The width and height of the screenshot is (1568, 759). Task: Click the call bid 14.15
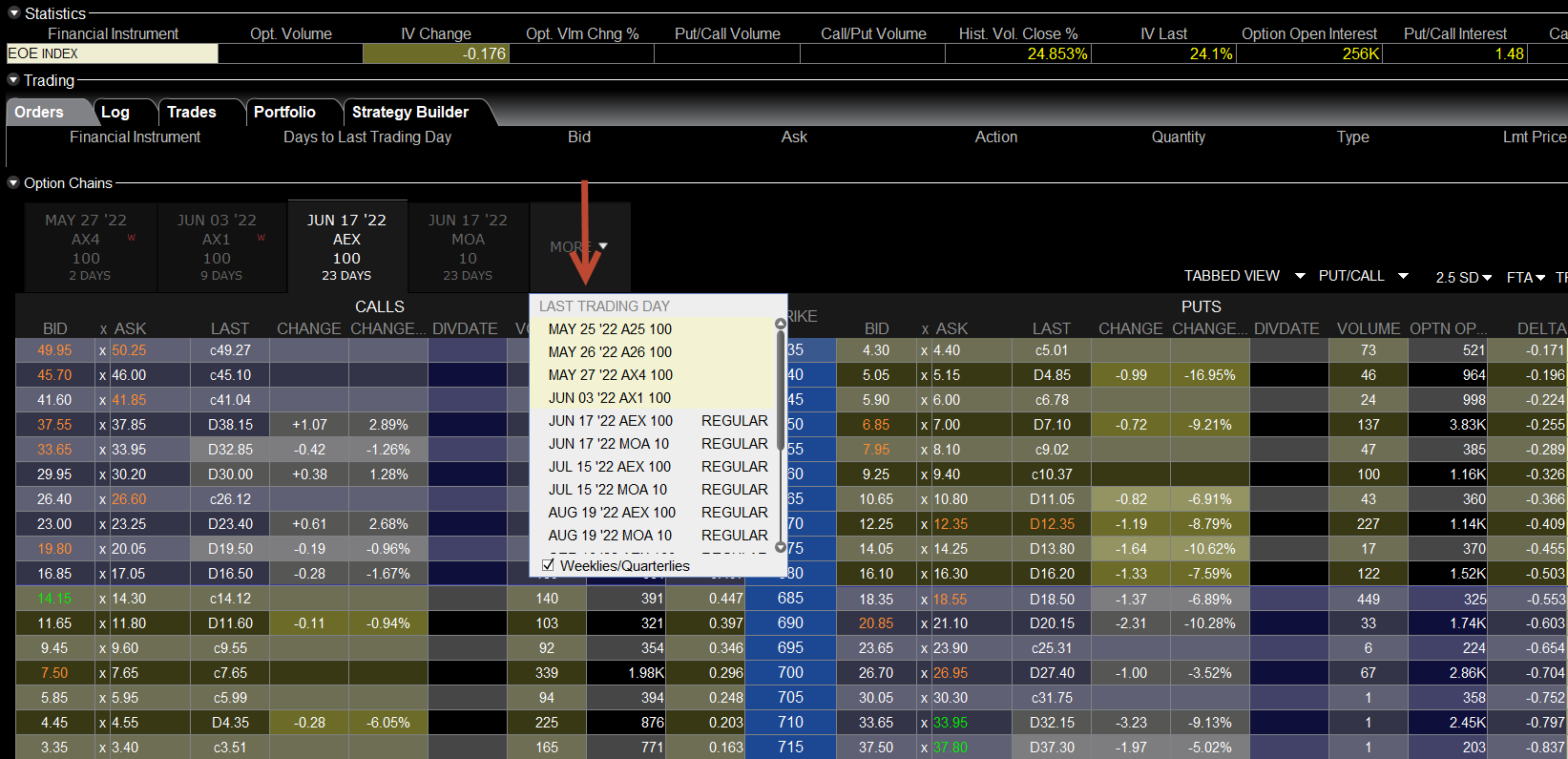click(54, 599)
